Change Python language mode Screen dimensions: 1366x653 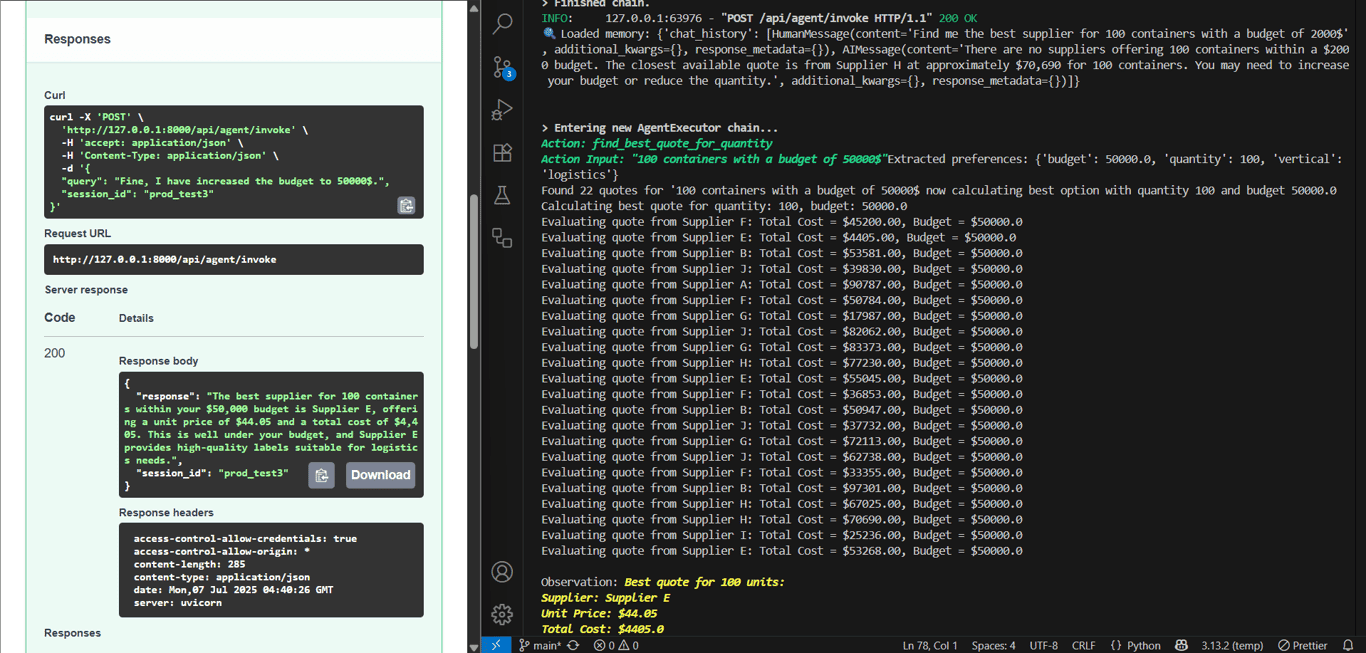point(1135,645)
